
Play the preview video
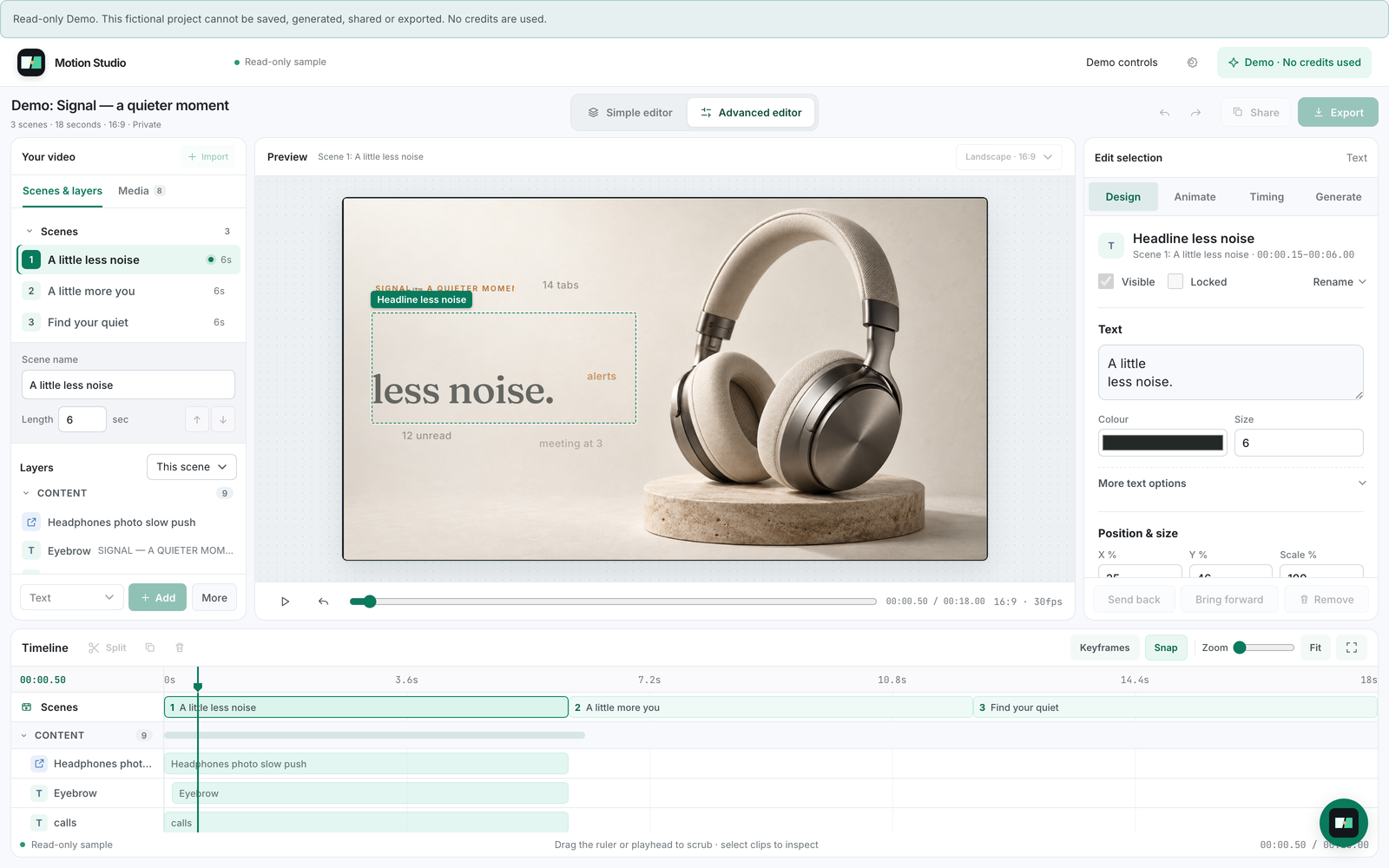pos(285,602)
